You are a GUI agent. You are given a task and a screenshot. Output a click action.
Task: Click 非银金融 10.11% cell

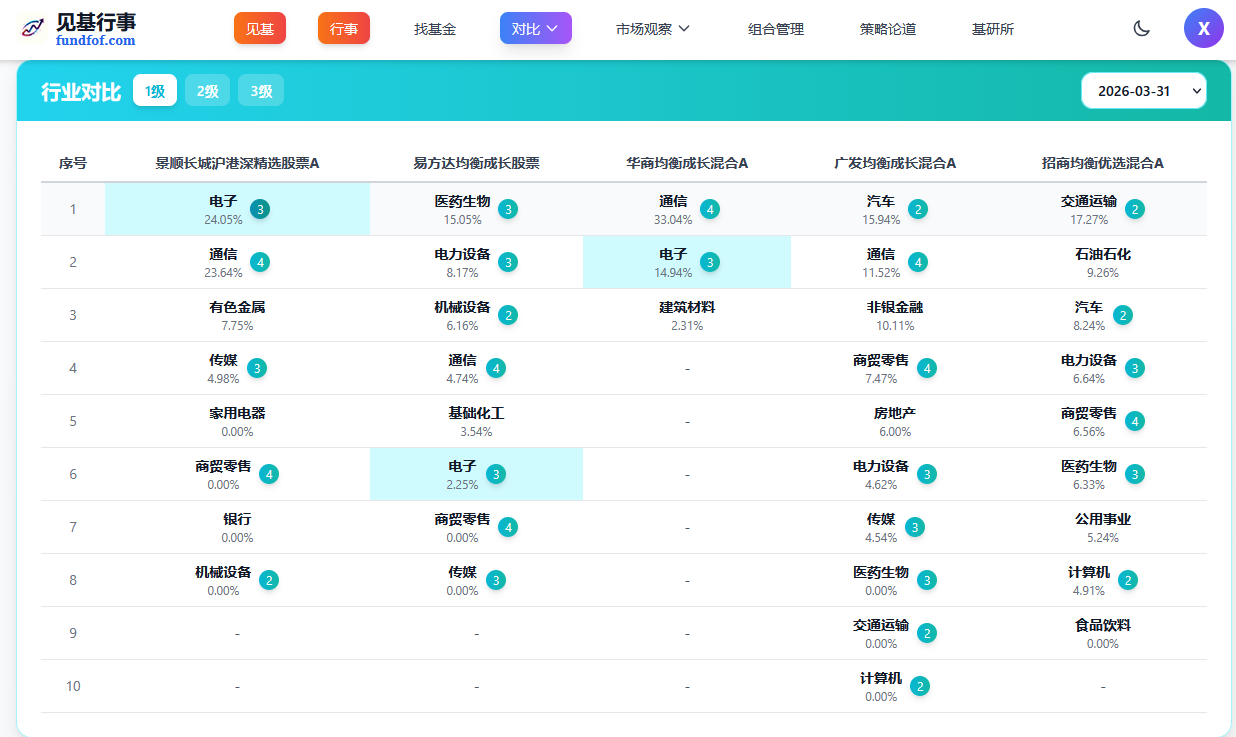pos(895,315)
